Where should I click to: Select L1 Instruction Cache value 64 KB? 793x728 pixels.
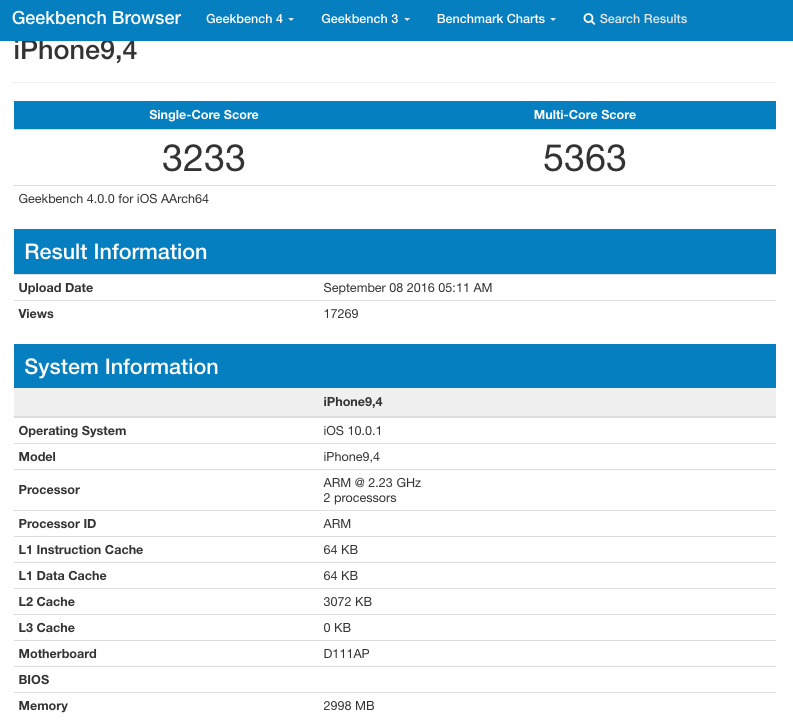340,549
